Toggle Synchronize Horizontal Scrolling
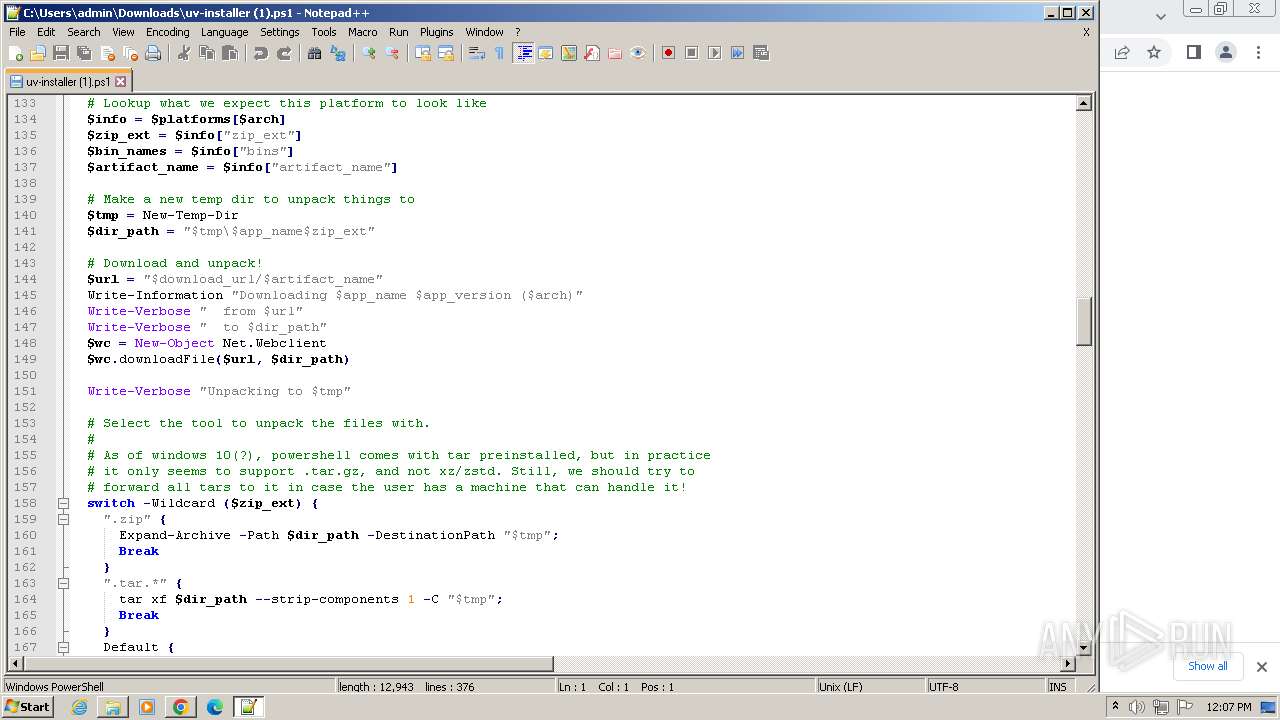Screen dimensions: 1280x720 (x=446, y=53)
